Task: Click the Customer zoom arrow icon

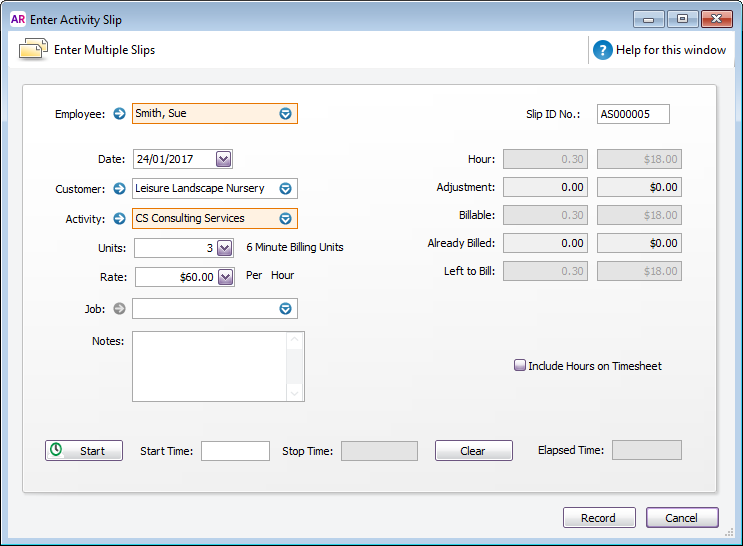Action: click(x=120, y=189)
